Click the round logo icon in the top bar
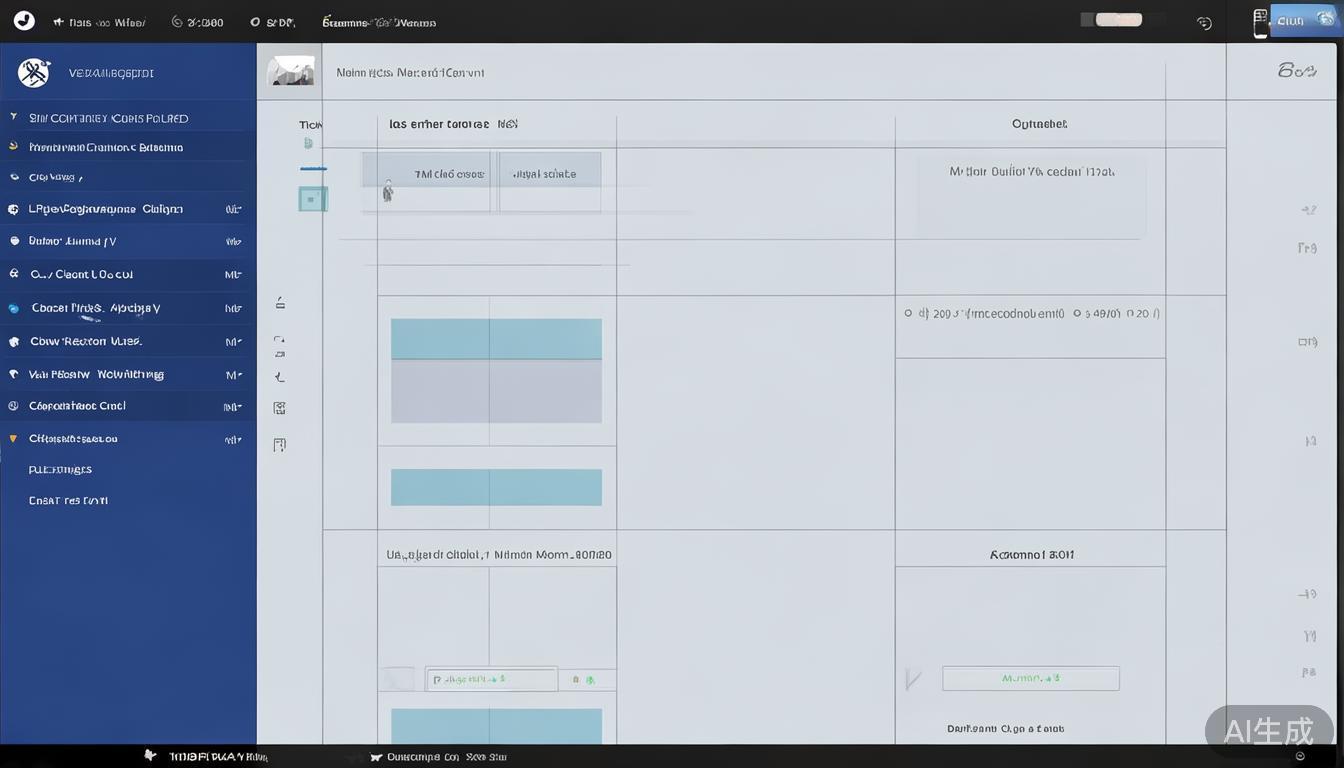Screen dimensions: 1344x768 [x=24, y=21]
